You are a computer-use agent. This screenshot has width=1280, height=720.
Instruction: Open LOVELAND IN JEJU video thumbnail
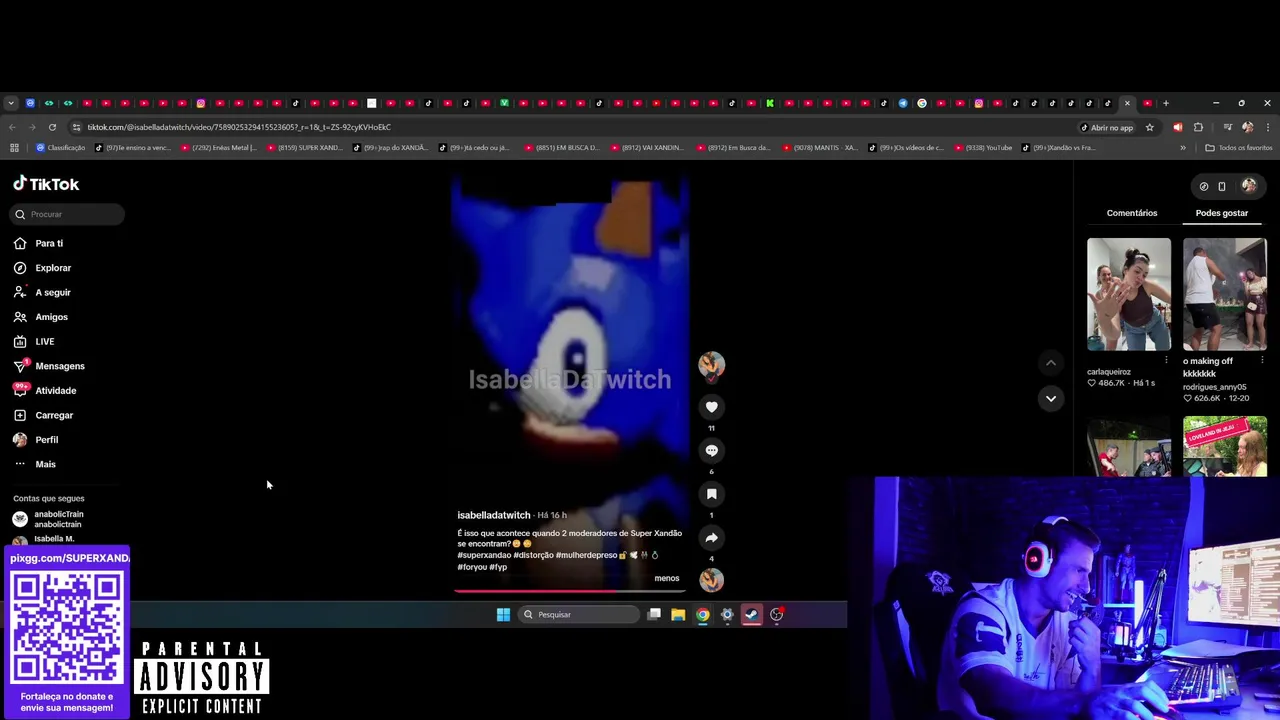(1225, 447)
